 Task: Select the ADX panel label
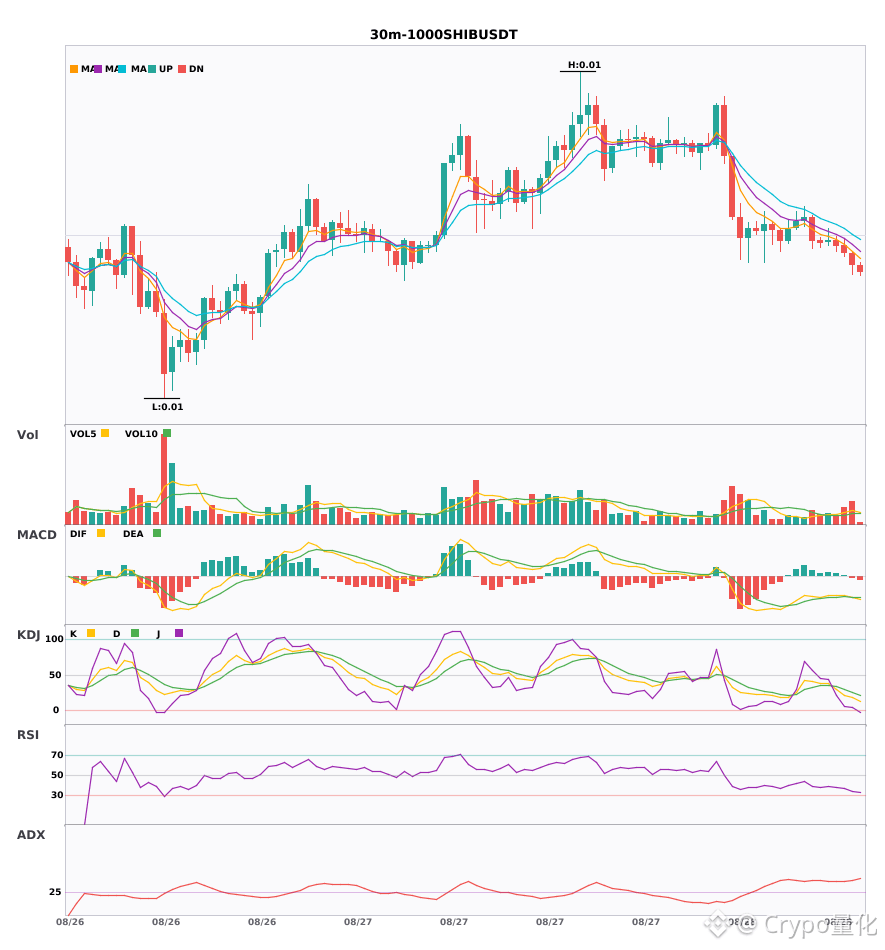pyautogui.click(x=31, y=834)
